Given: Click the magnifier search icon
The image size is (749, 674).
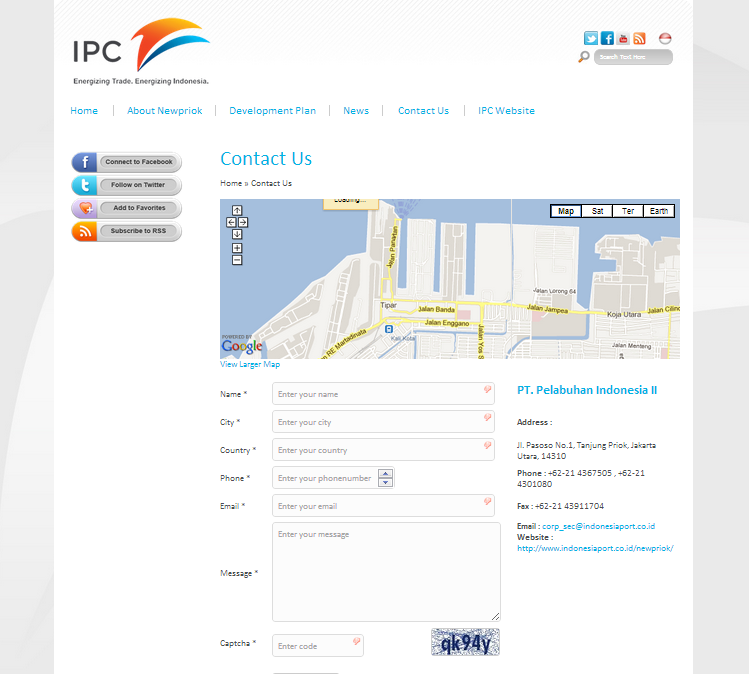Looking at the screenshot, I should click(584, 57).
